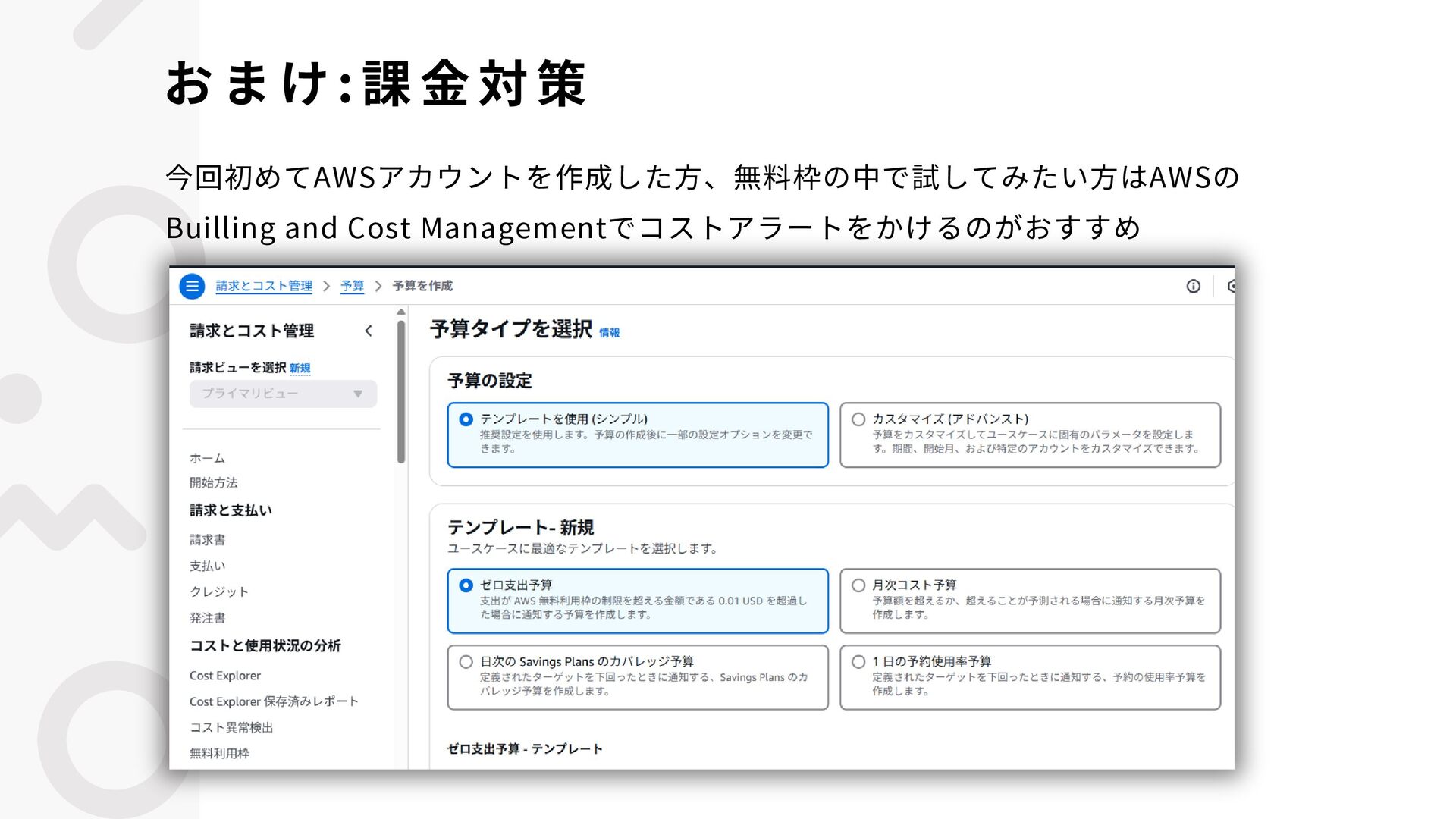This screenshot has height=819, width=1456.
Task: Select テンプレートを使用 (シンプル) radio option
Action: (x=466, y=419)
